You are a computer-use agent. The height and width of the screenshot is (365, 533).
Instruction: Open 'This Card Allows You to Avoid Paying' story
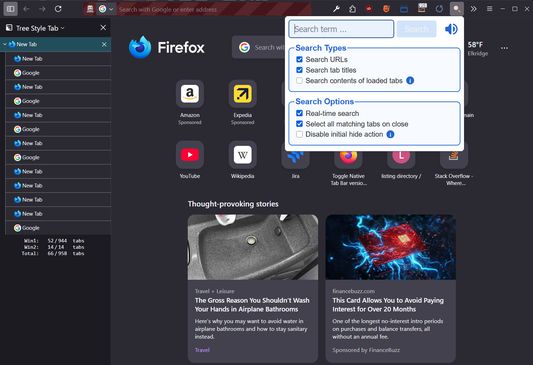pyautogui.click(x=388, y=305)
